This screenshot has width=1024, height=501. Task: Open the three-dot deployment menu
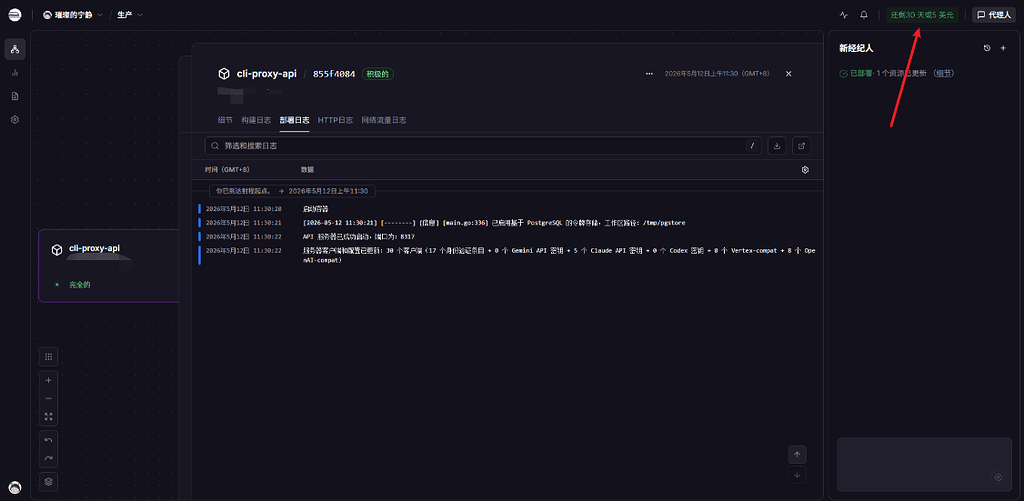point(649,74)
